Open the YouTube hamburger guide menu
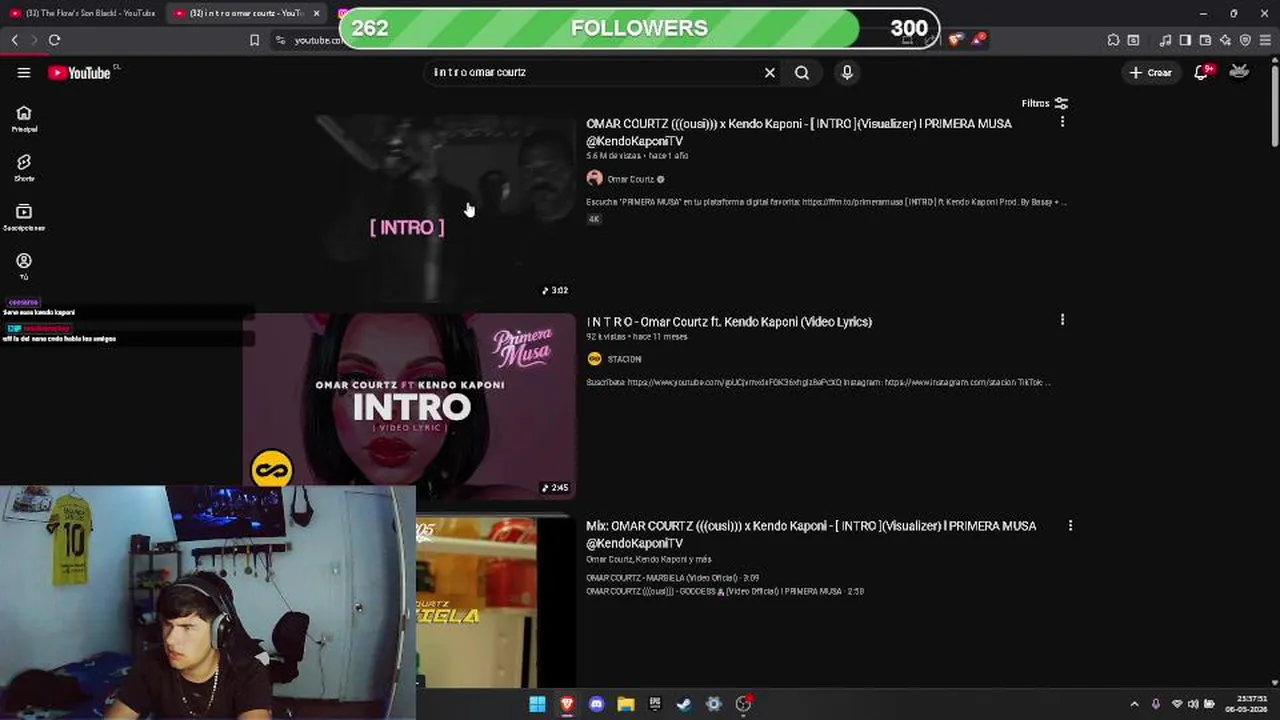This screenshot has height=720, width=1280. pyautogui.click(x=24, y=72)
